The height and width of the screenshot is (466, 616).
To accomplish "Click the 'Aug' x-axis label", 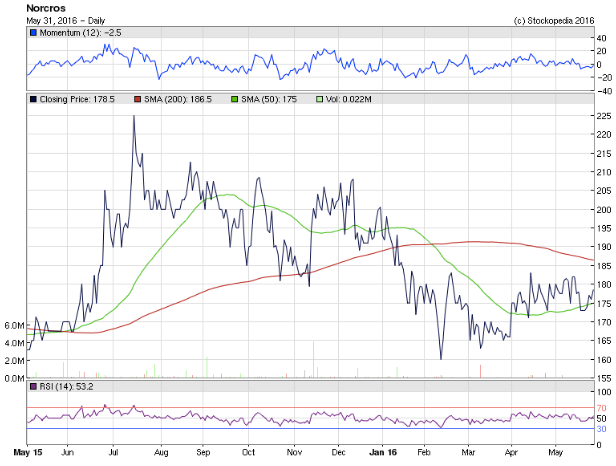I will pos(161,452).
